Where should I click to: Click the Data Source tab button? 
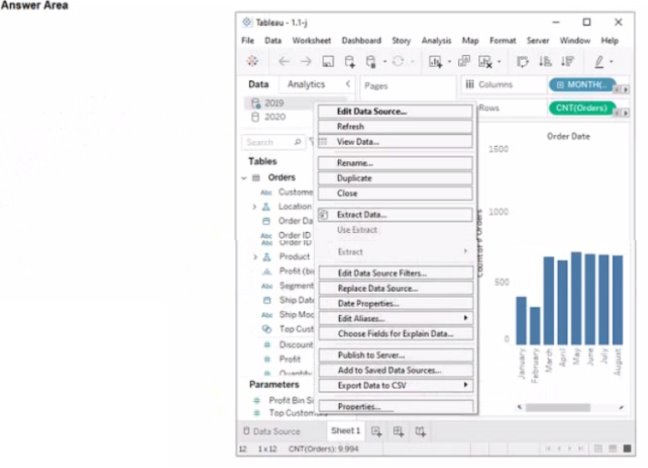click(x=272, y=432)
